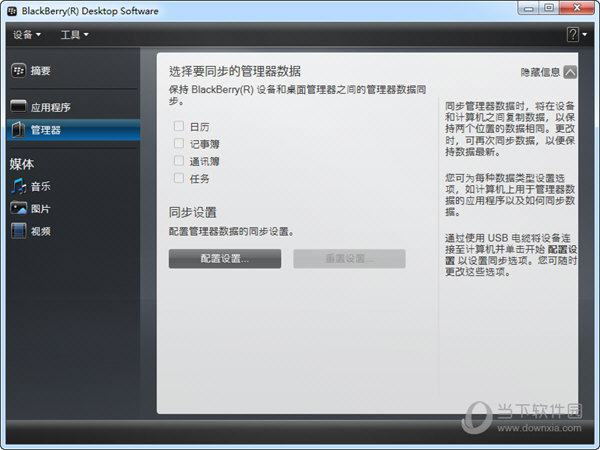Click the BlackBerry summary icon in sidebar
The height and width of the screenshot is (450, 600).
(18, 70)
